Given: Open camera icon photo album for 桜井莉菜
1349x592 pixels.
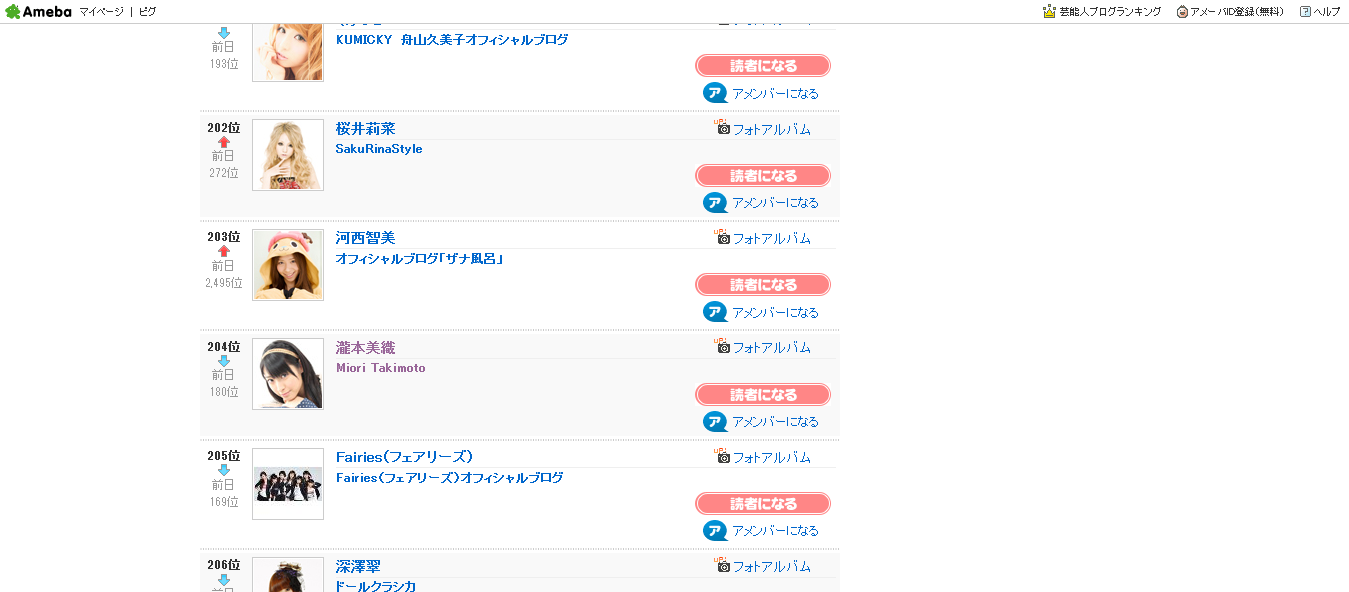Looking at the screenshot, I should tap(723, 128).
